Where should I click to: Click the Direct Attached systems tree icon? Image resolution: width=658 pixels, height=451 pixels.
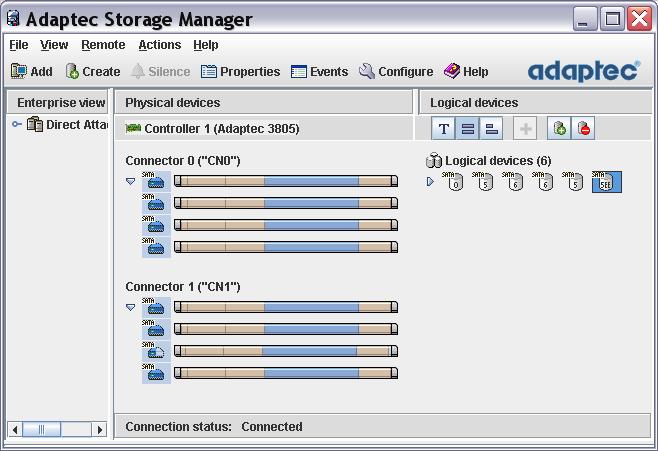click(x=35, y=124)
